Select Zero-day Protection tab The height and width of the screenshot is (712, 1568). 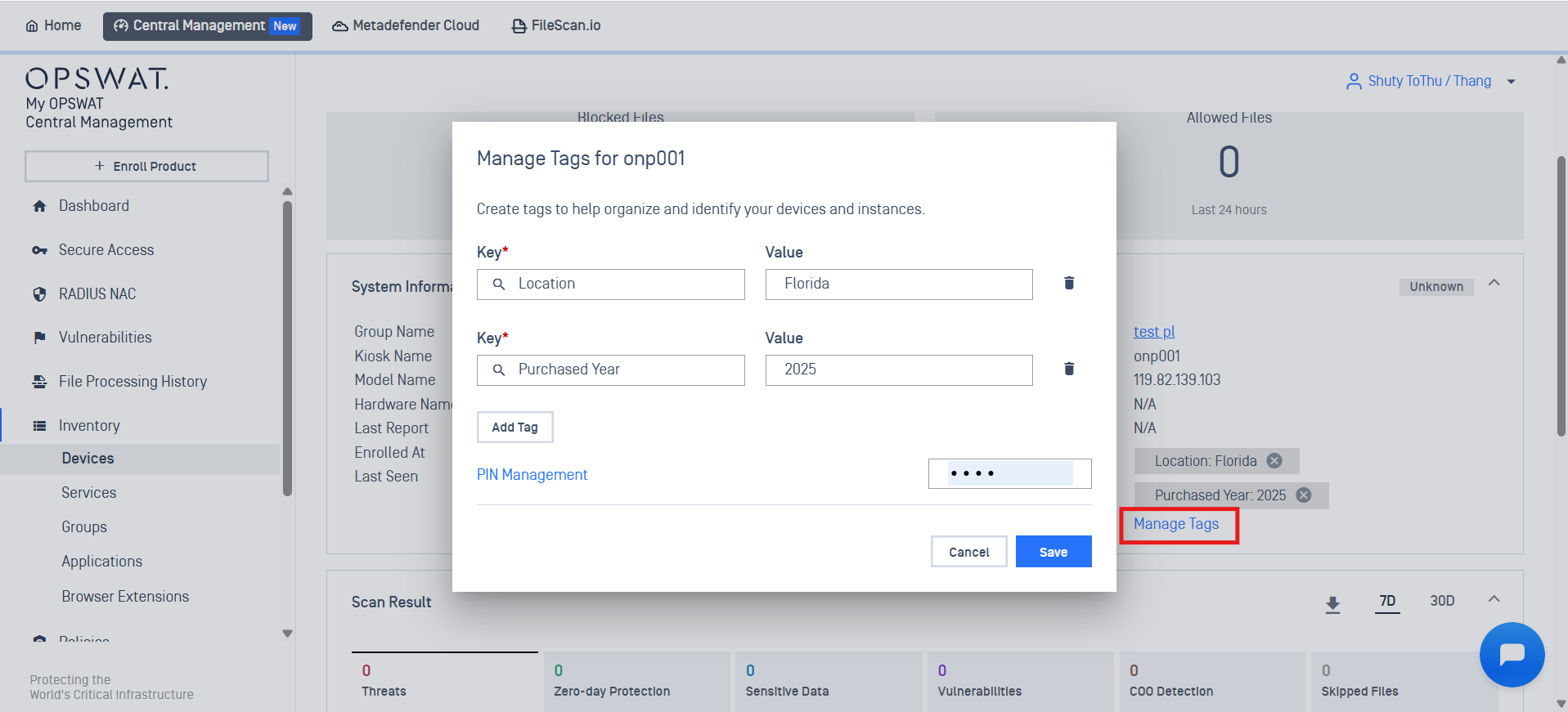coord(636,681)
